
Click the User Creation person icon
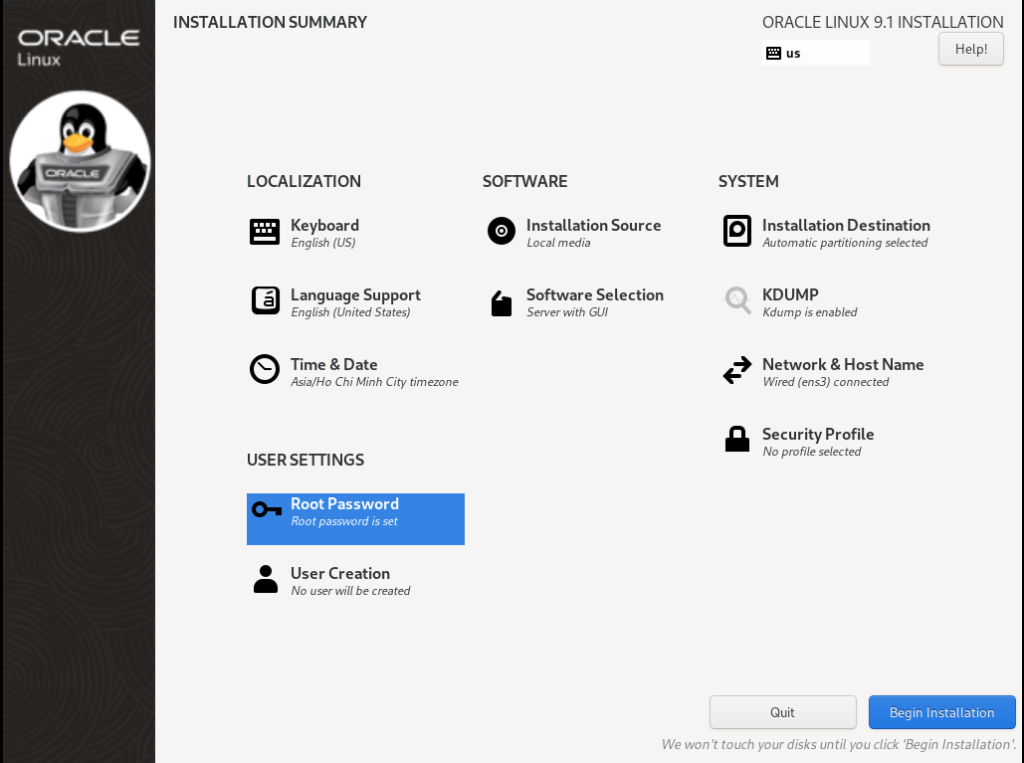[265, 580]
